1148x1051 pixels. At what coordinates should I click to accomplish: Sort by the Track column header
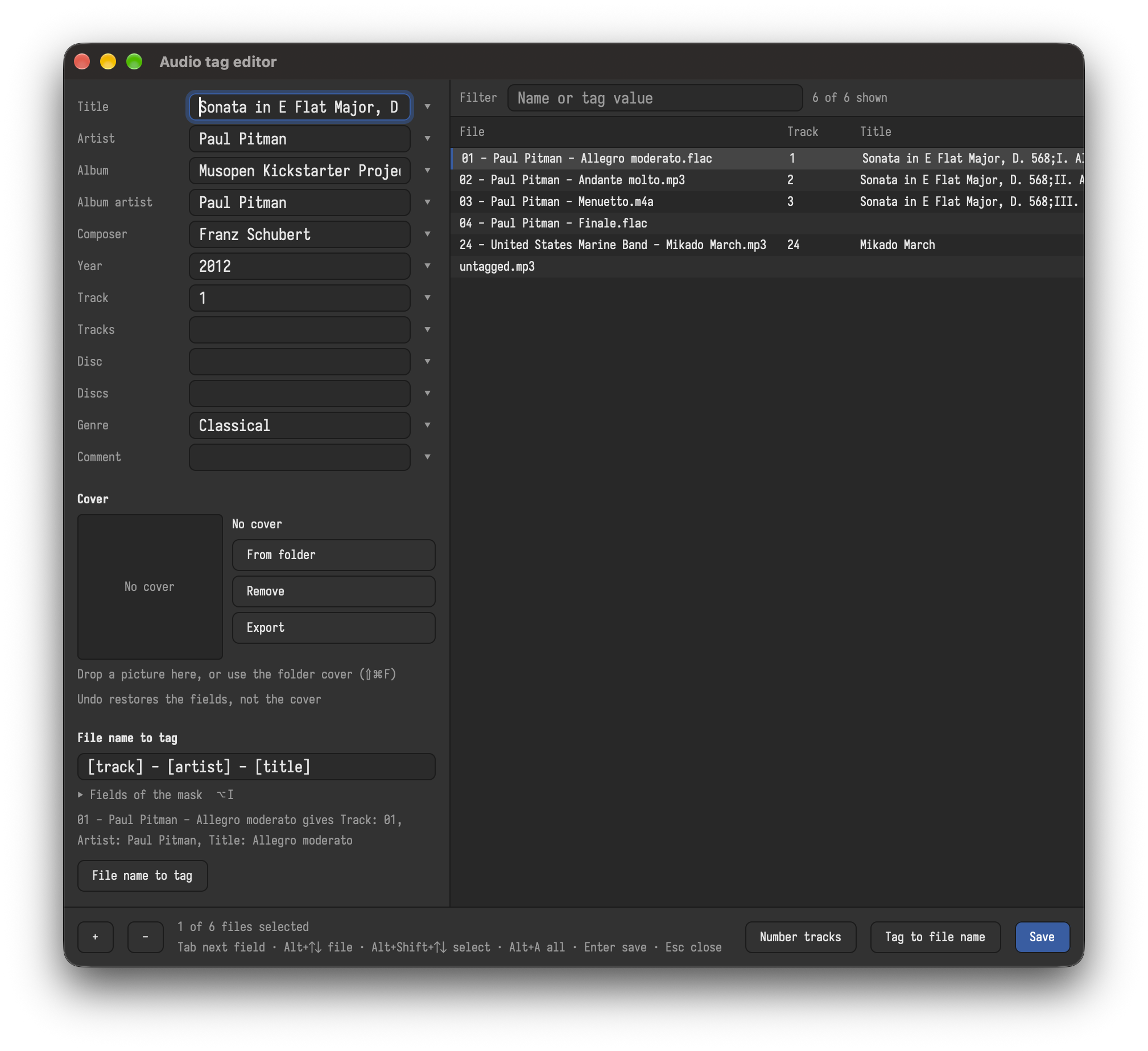point(803,132)
